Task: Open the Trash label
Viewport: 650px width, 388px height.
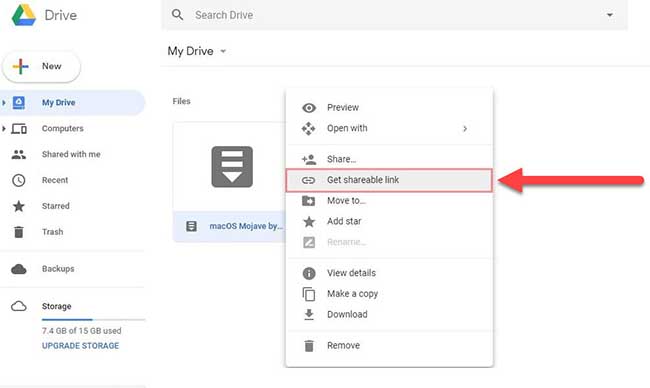Action: [53, 232]
